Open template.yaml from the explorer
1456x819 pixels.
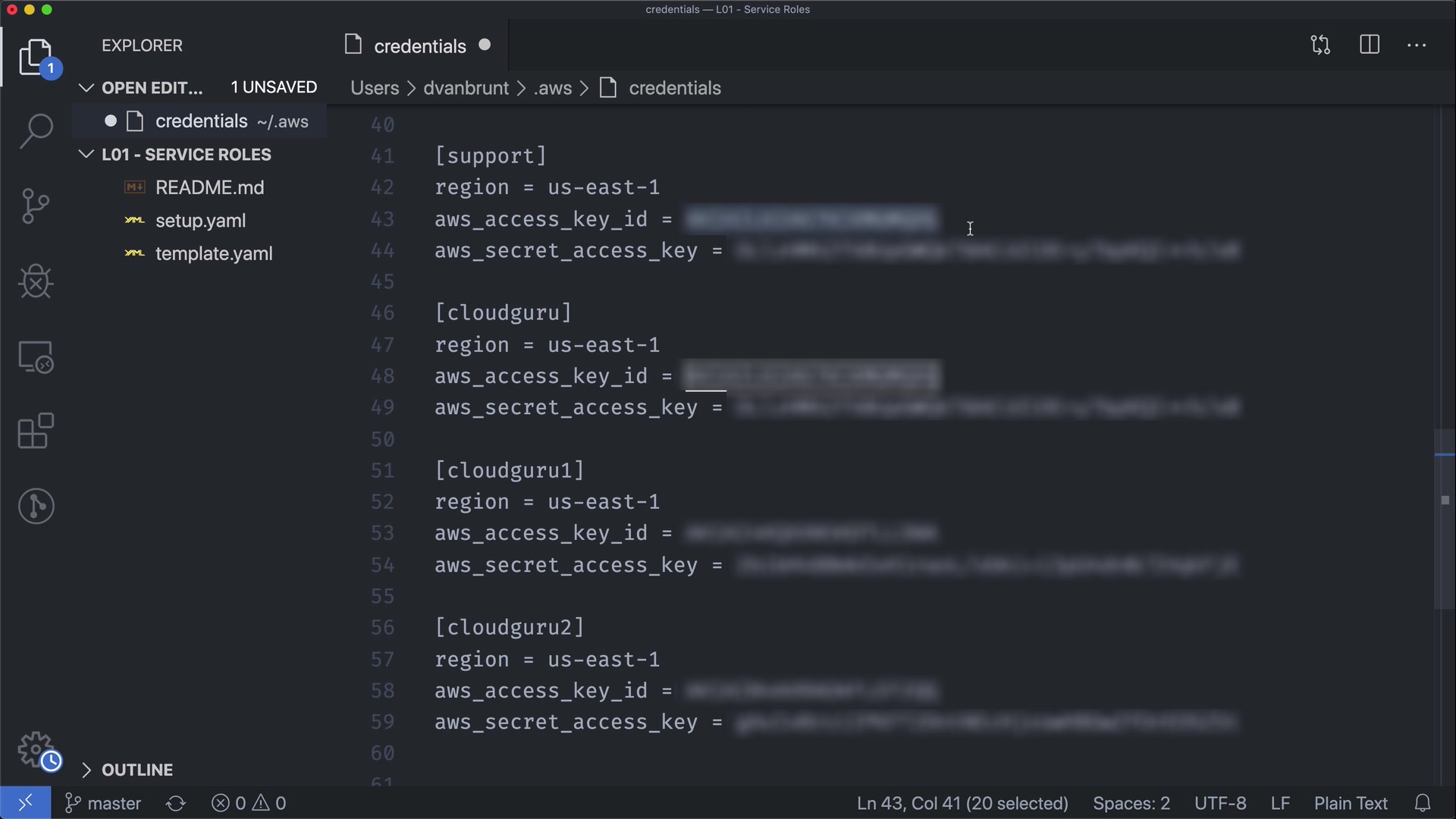[214, 253]
